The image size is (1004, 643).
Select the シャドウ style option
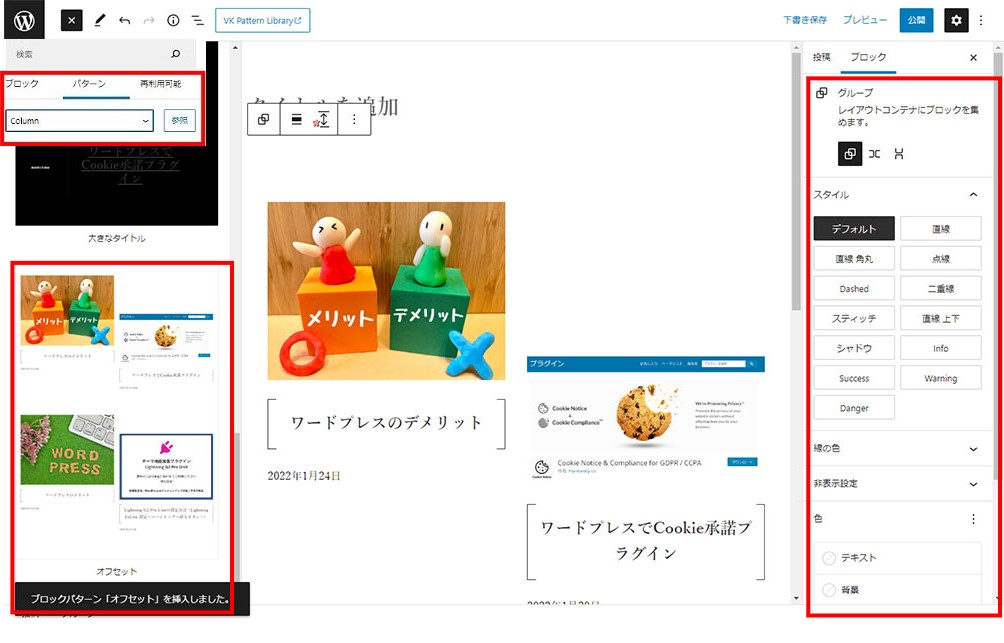(x=853, y=348)
